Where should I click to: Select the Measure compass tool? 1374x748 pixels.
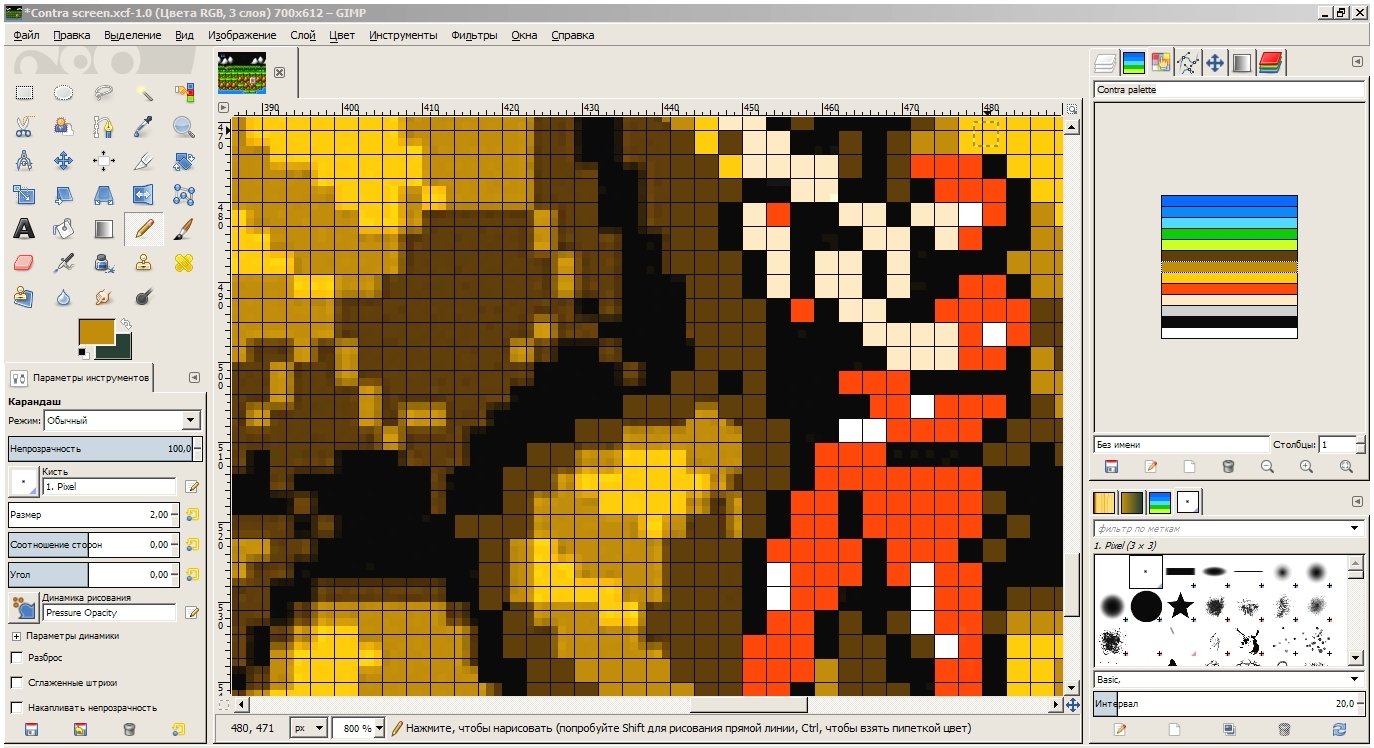(x=24, y=161)
